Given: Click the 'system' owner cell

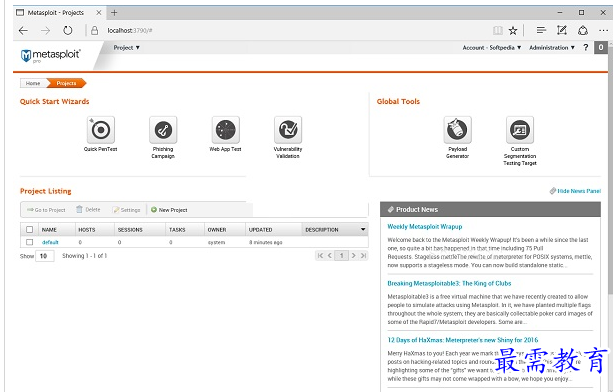Looking at the screenshot, I should click(x=216, y=242).
